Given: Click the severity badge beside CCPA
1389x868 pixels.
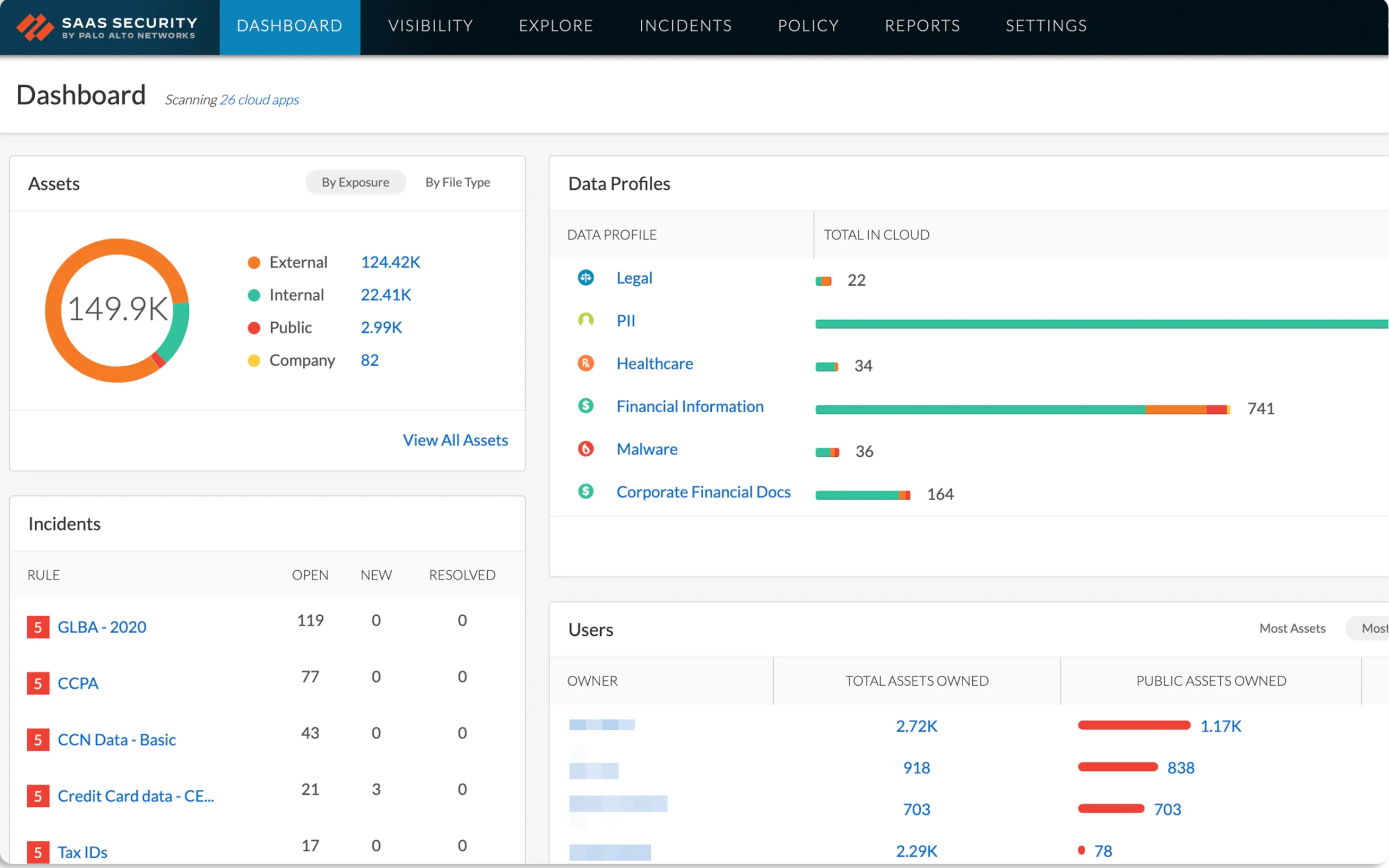Looking at the screenshot, I should point(38,683).
